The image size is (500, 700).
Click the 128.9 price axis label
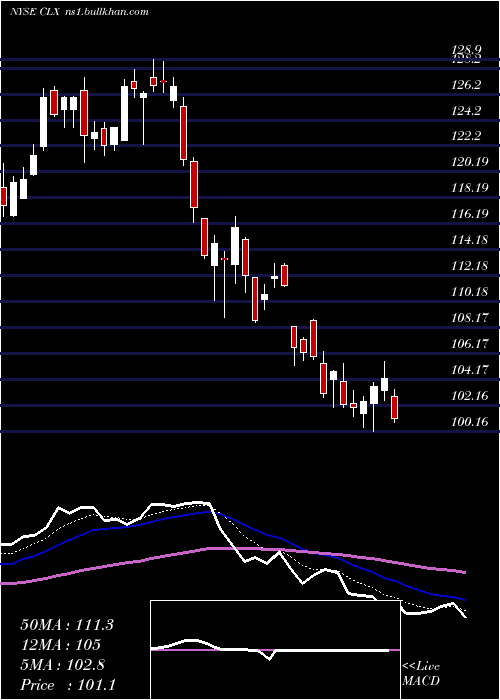pos(466,51)
